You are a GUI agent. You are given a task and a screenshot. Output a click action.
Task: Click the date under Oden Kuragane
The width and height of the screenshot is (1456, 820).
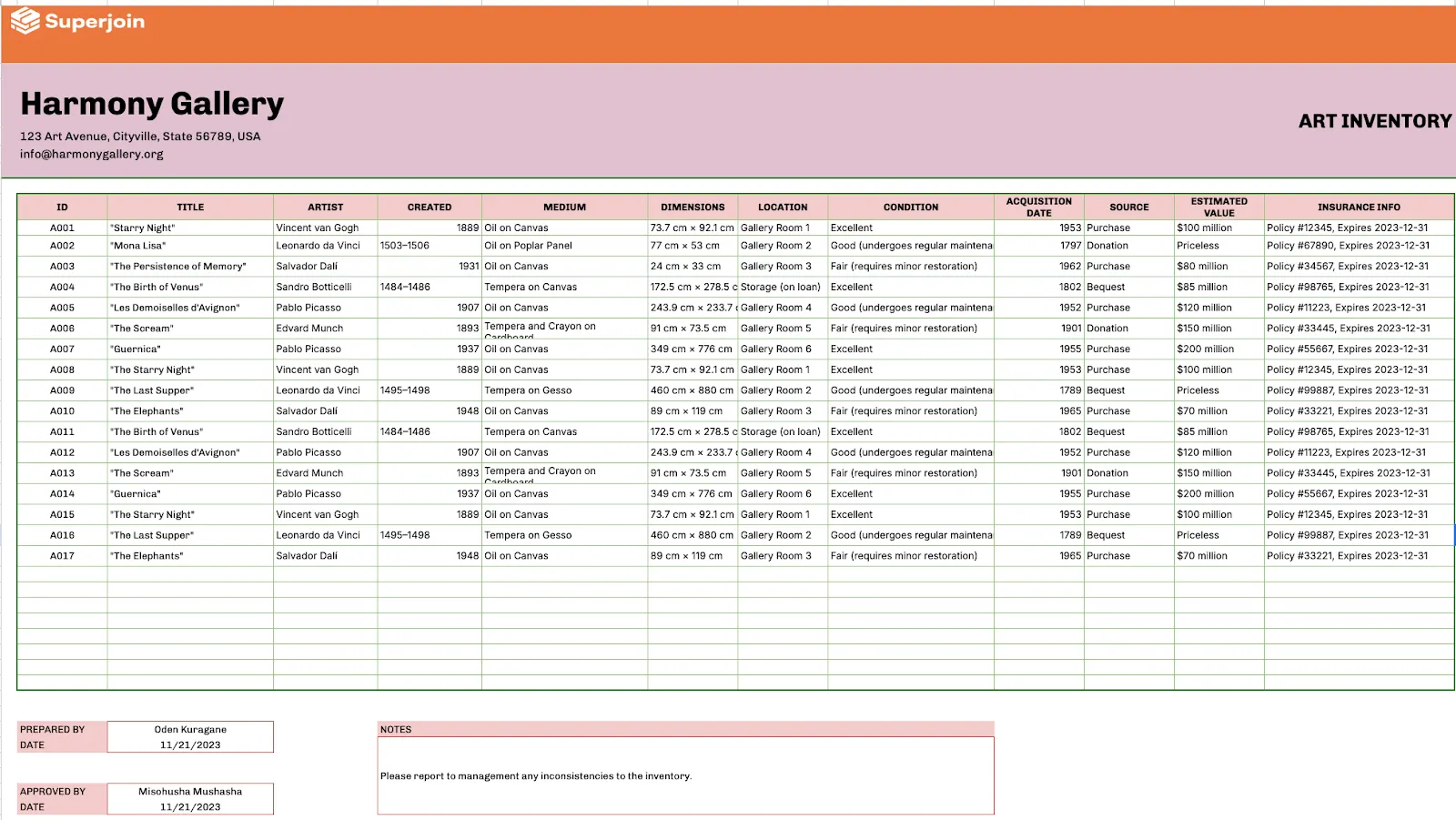point(190,745)
